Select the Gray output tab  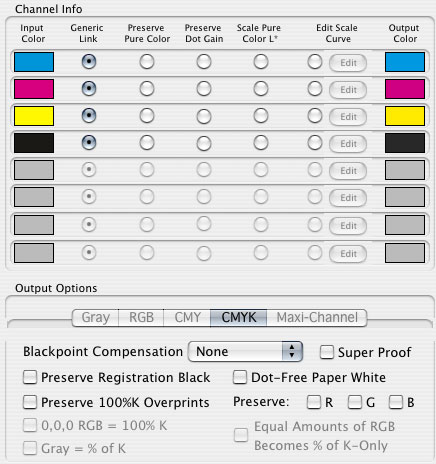click(96, 318)
